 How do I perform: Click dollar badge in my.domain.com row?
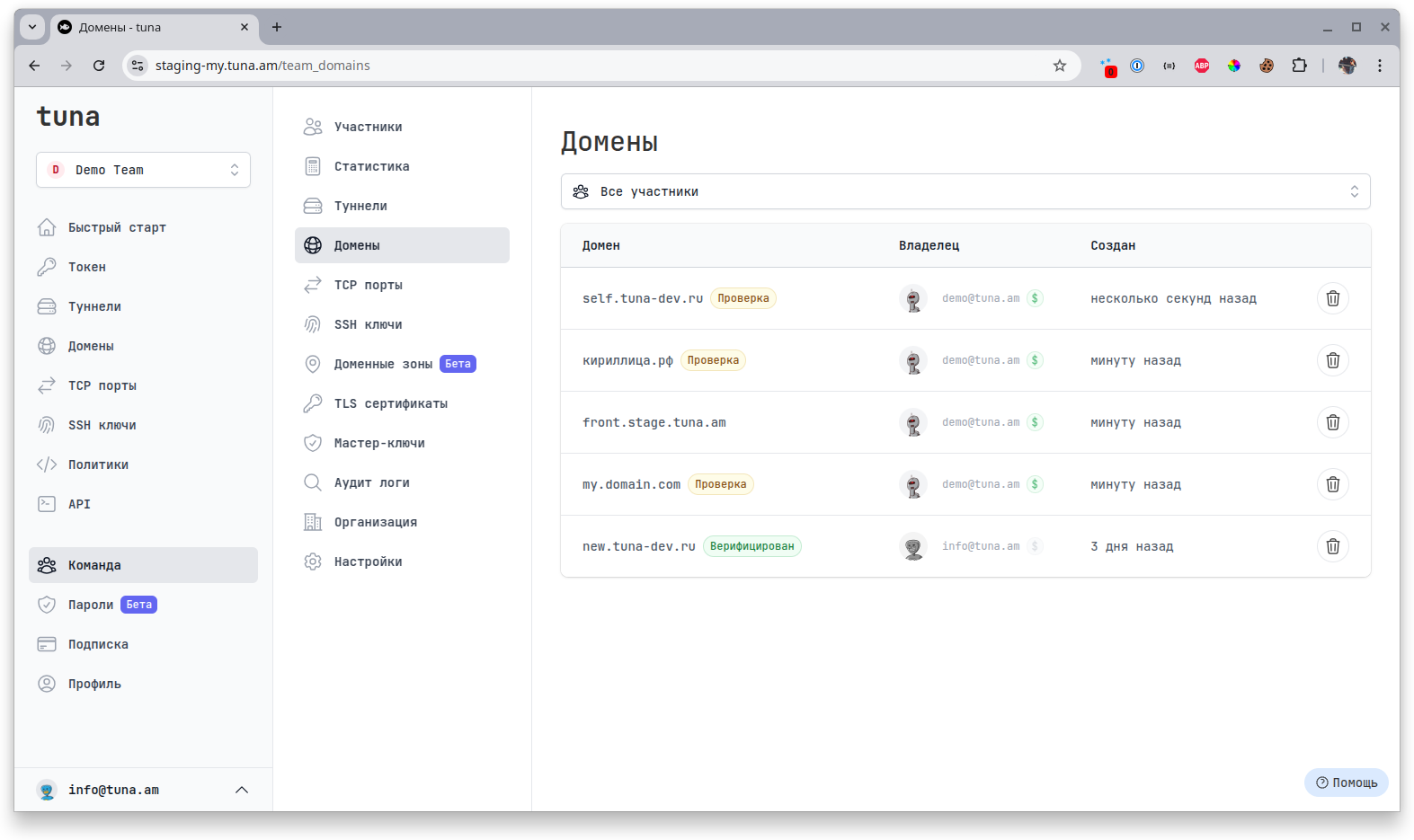(1035, 484)
